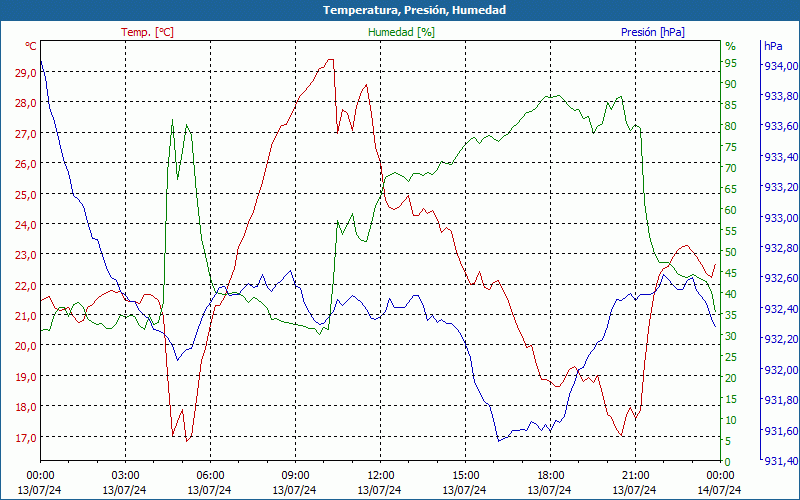800x500 pixels.
Task: Click the 19,0 temperature axis value
Action: click(x=26, y=377)
